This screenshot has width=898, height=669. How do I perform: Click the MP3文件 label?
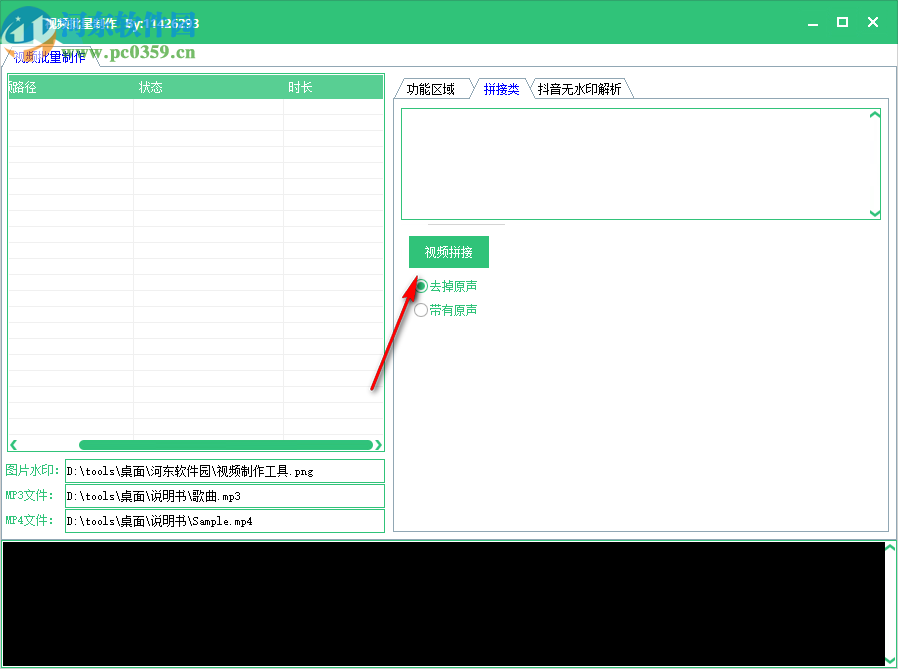coord(29,495)
